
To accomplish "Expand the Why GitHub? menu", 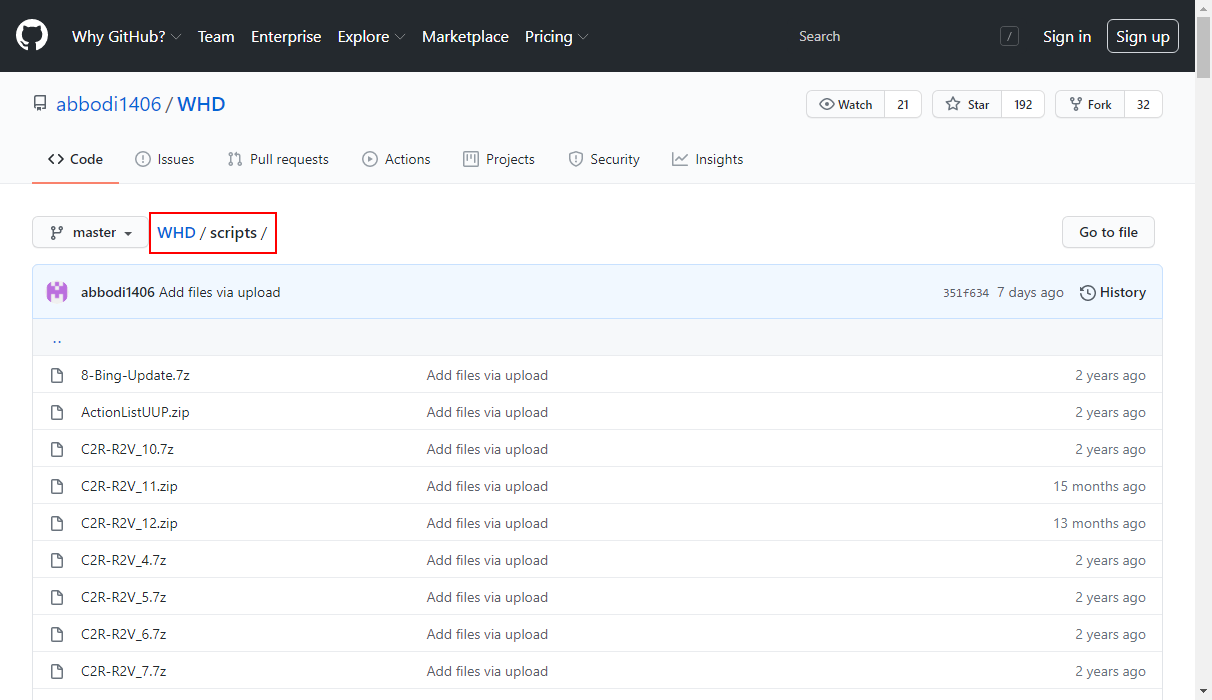I will coord(126,36).
